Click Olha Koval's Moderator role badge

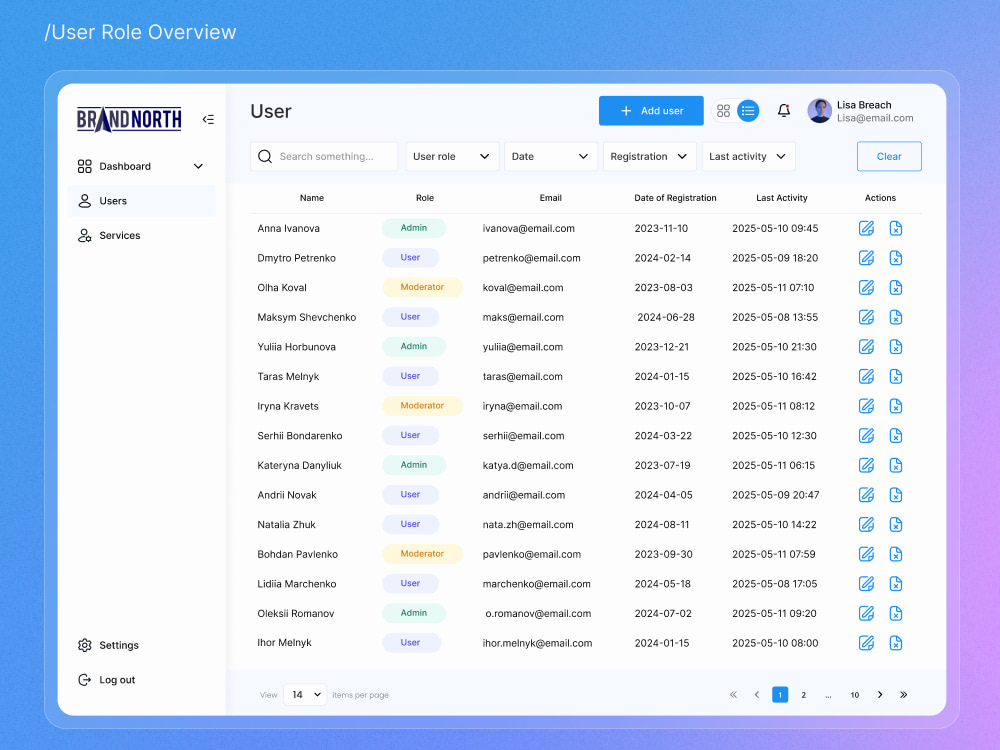(422, 287)
